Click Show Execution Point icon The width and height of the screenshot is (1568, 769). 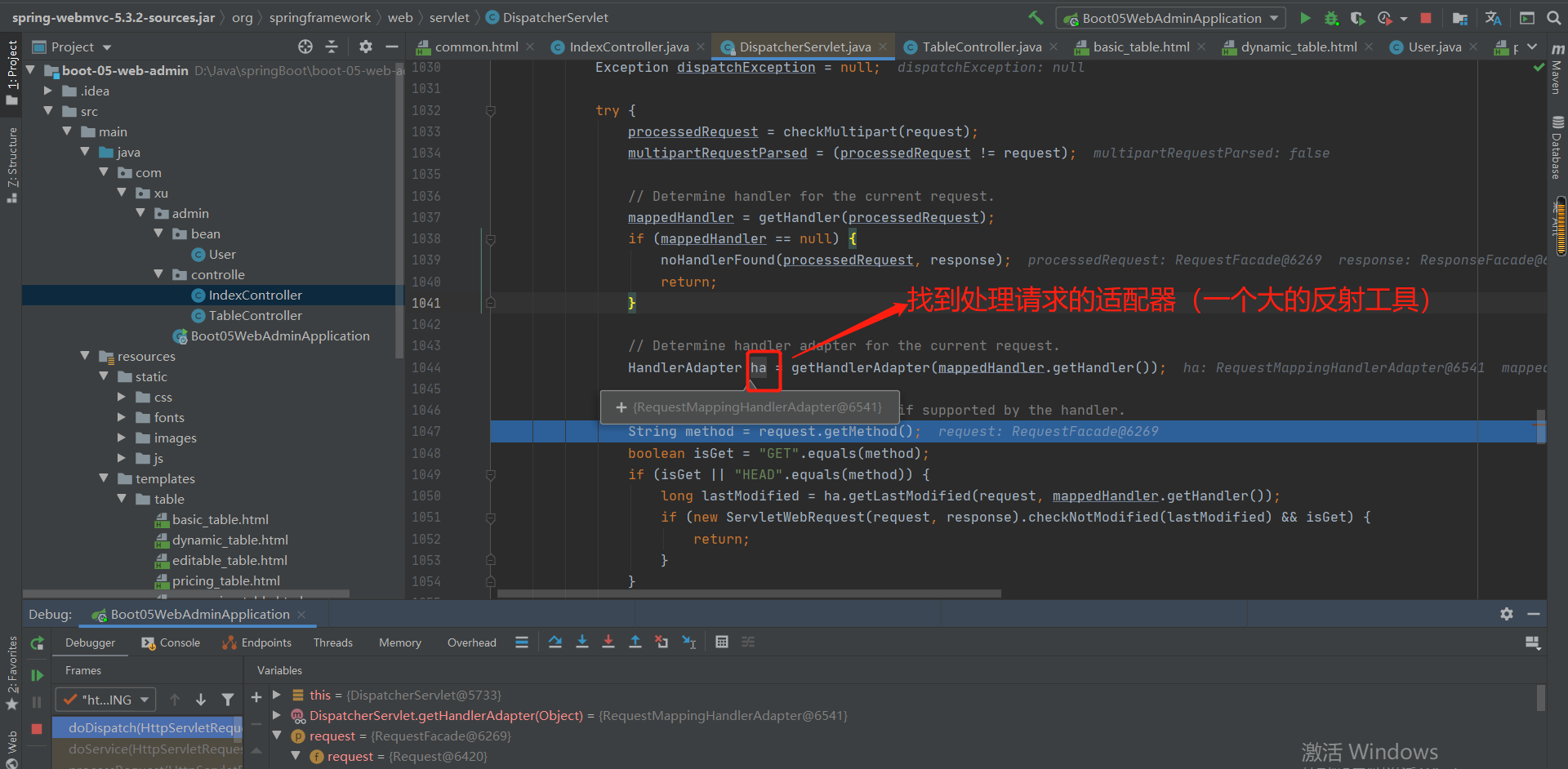pyautogui.click(x=522, y=642)
